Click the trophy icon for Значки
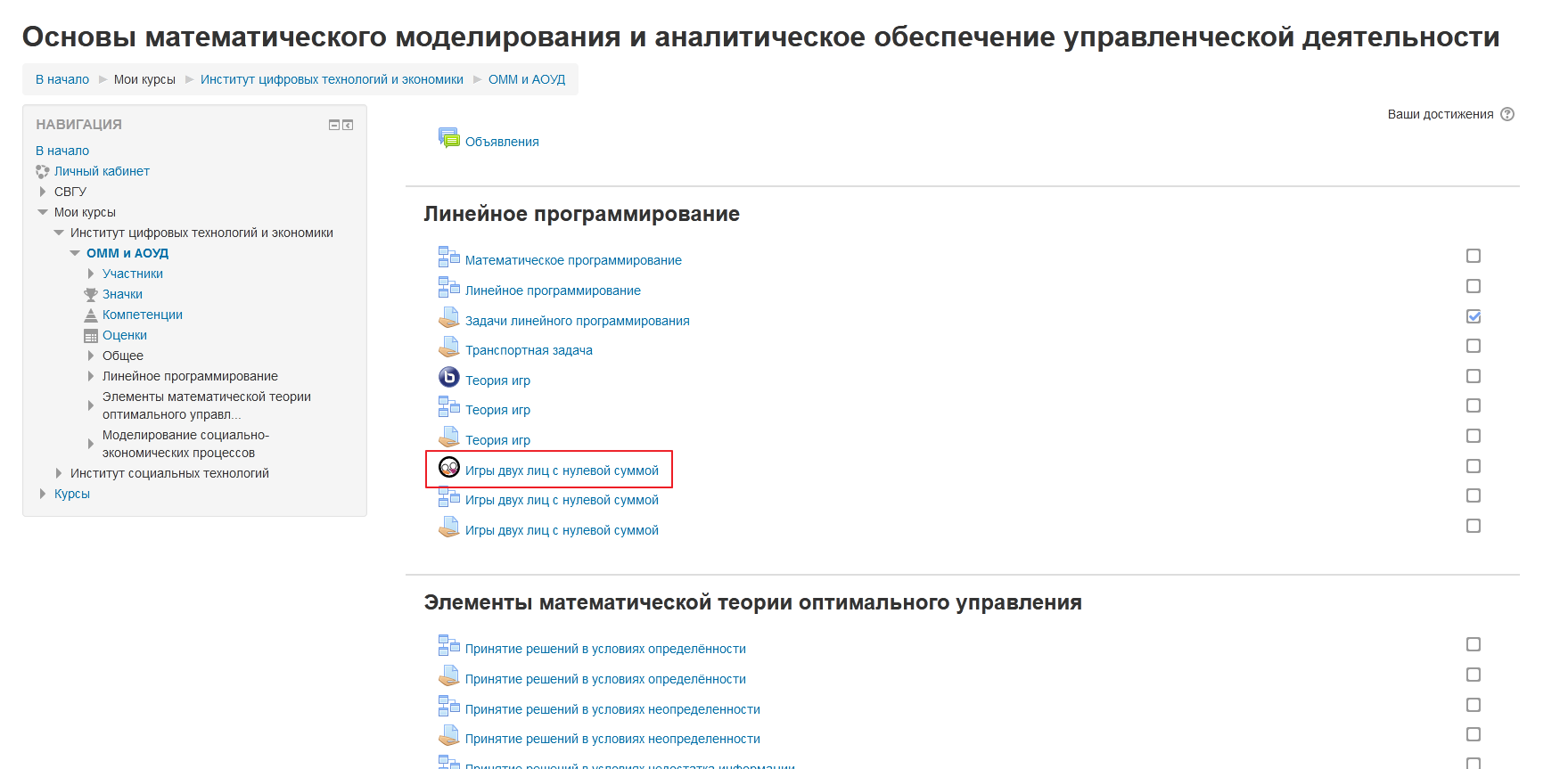 pyautogui.click(x=91, y=295)
